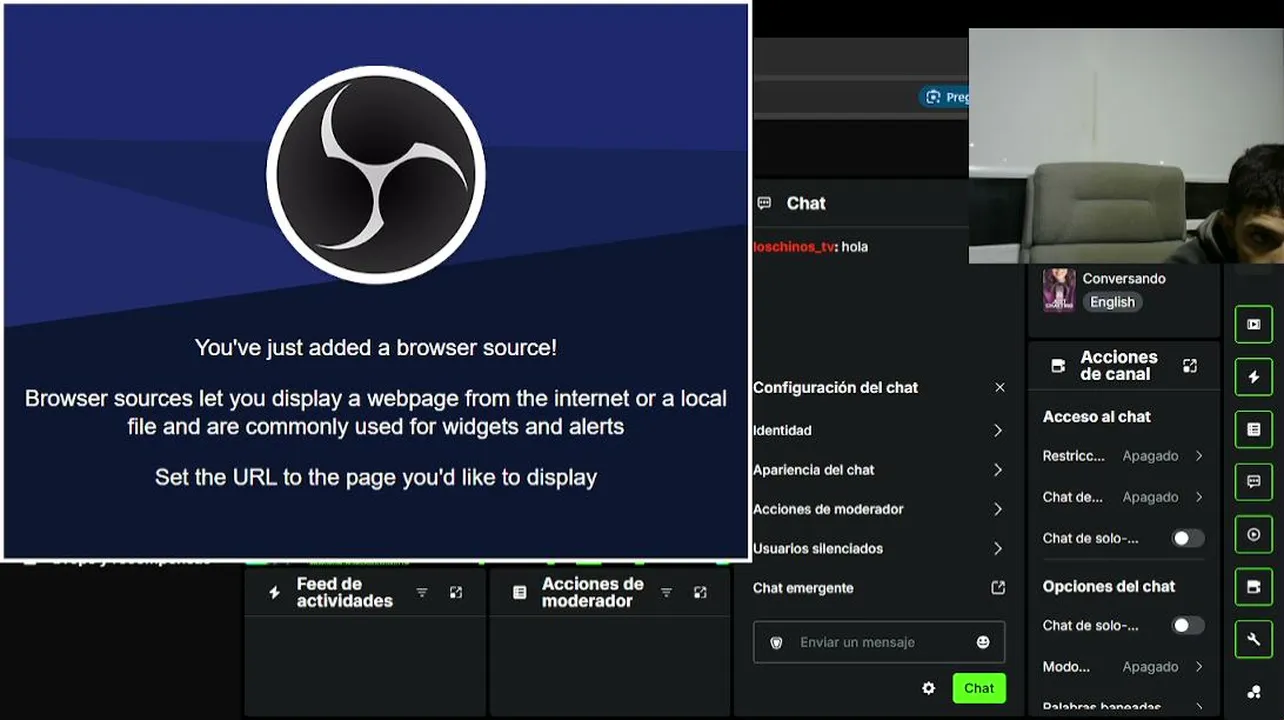
Task: Click the Apagado value next to Restricc...
Action: (1150, 456)
